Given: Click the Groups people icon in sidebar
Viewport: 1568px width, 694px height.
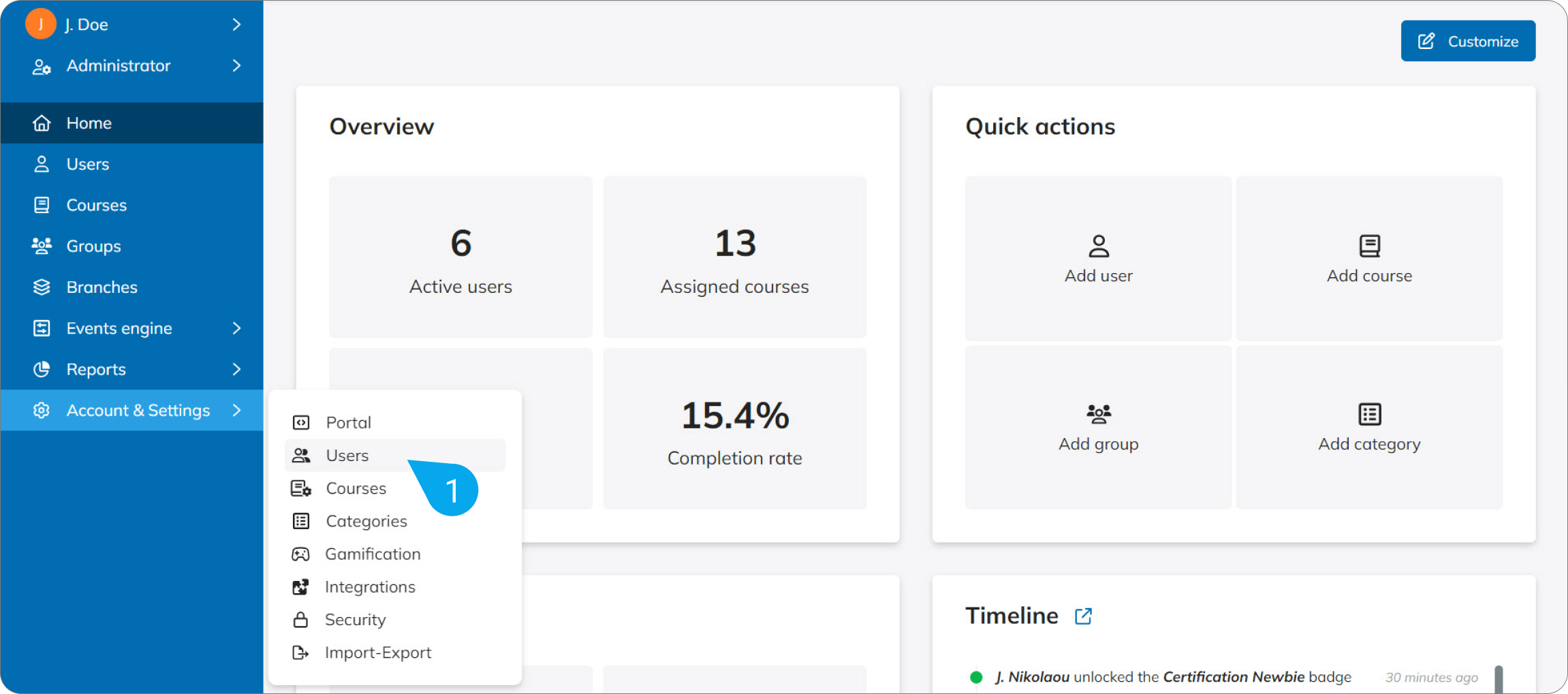Looking at the screenshot, I should [42, 246].
